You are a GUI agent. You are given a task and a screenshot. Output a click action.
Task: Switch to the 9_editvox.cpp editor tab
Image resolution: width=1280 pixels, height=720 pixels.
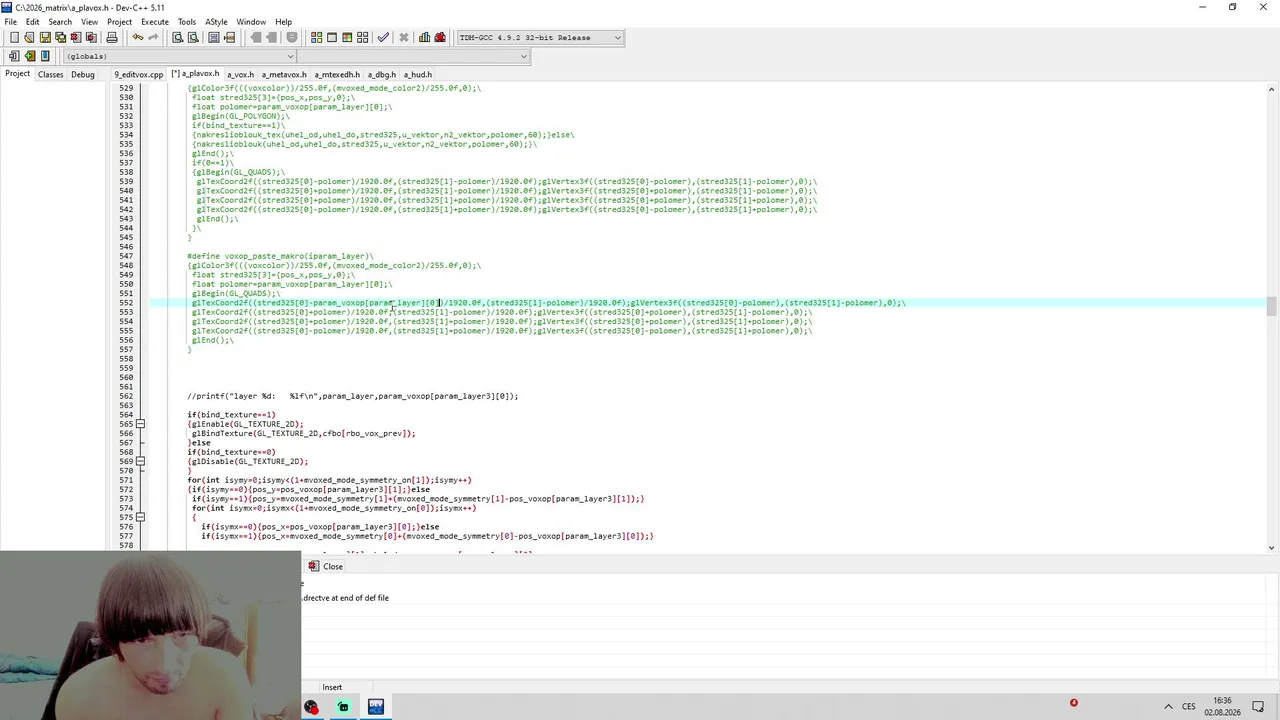pos(138,74)
